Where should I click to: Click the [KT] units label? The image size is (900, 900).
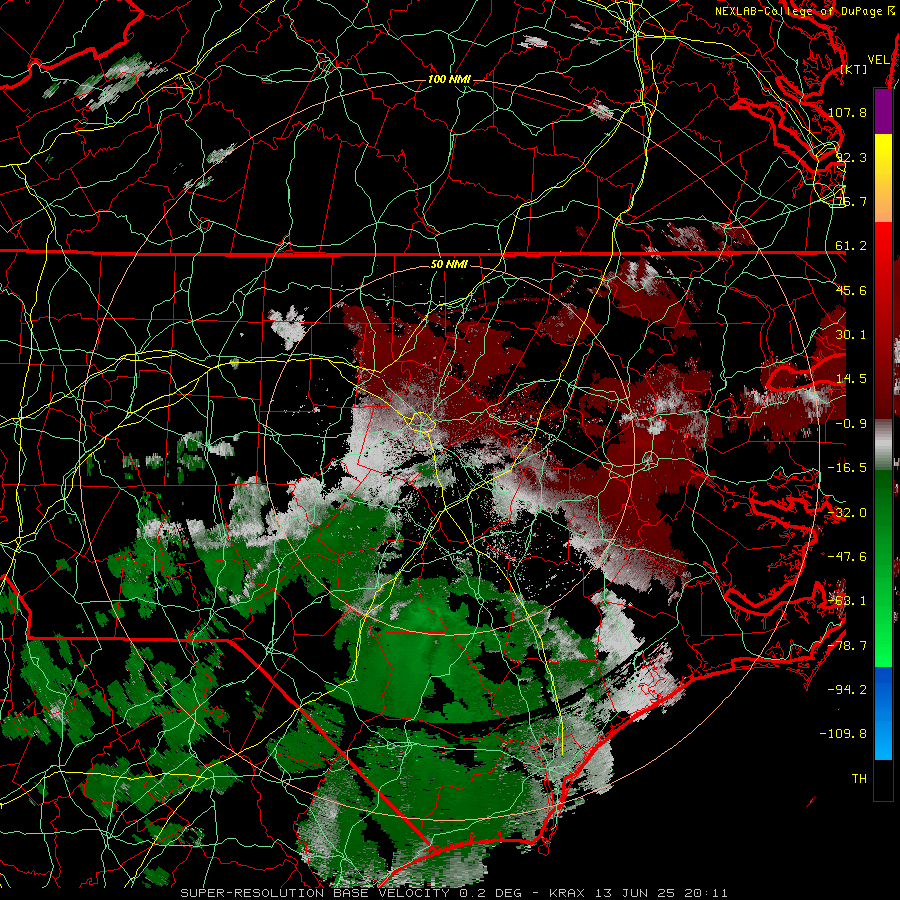[x=854, y=69]
